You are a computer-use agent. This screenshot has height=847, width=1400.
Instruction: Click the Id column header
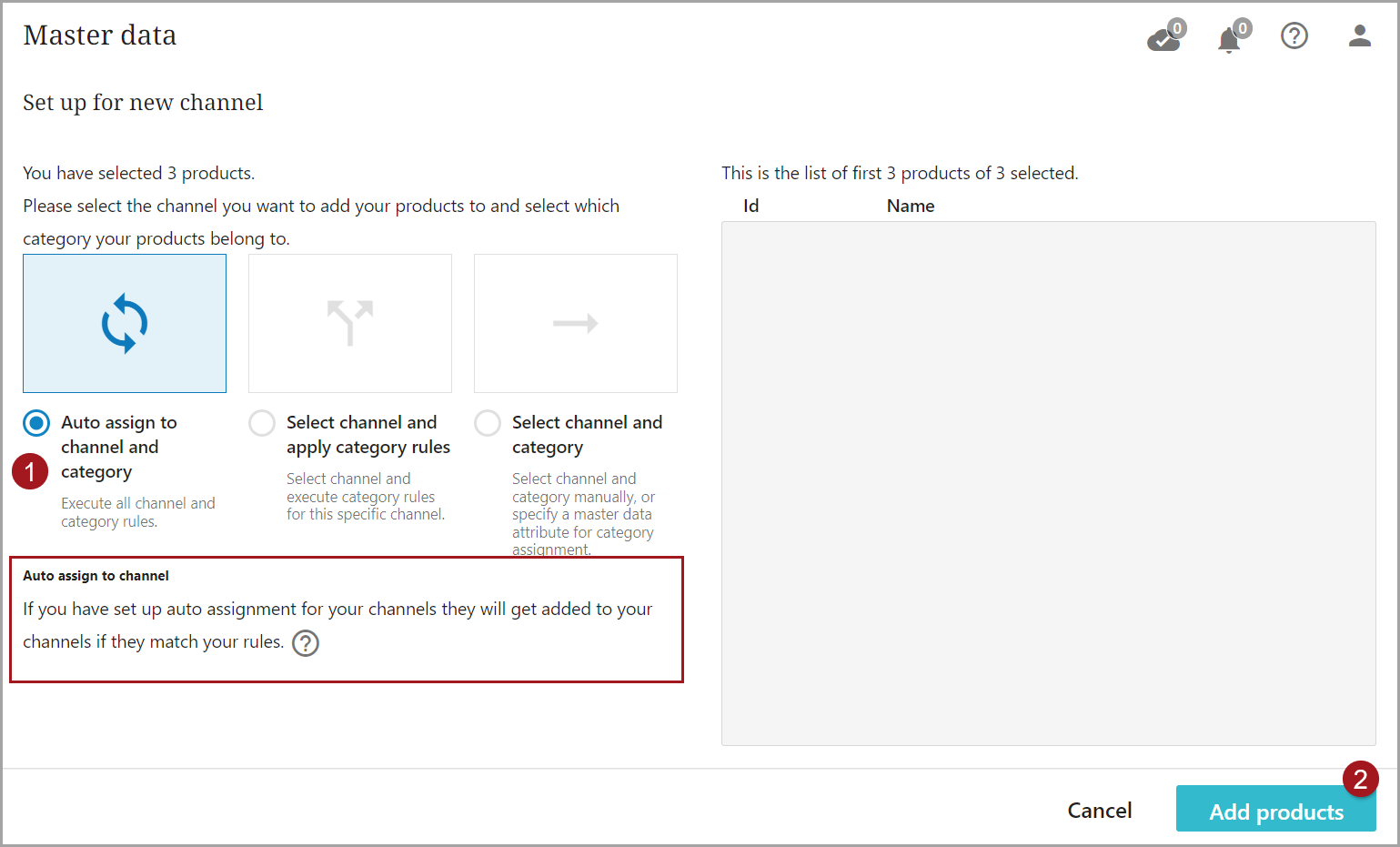tap(750, 207)
